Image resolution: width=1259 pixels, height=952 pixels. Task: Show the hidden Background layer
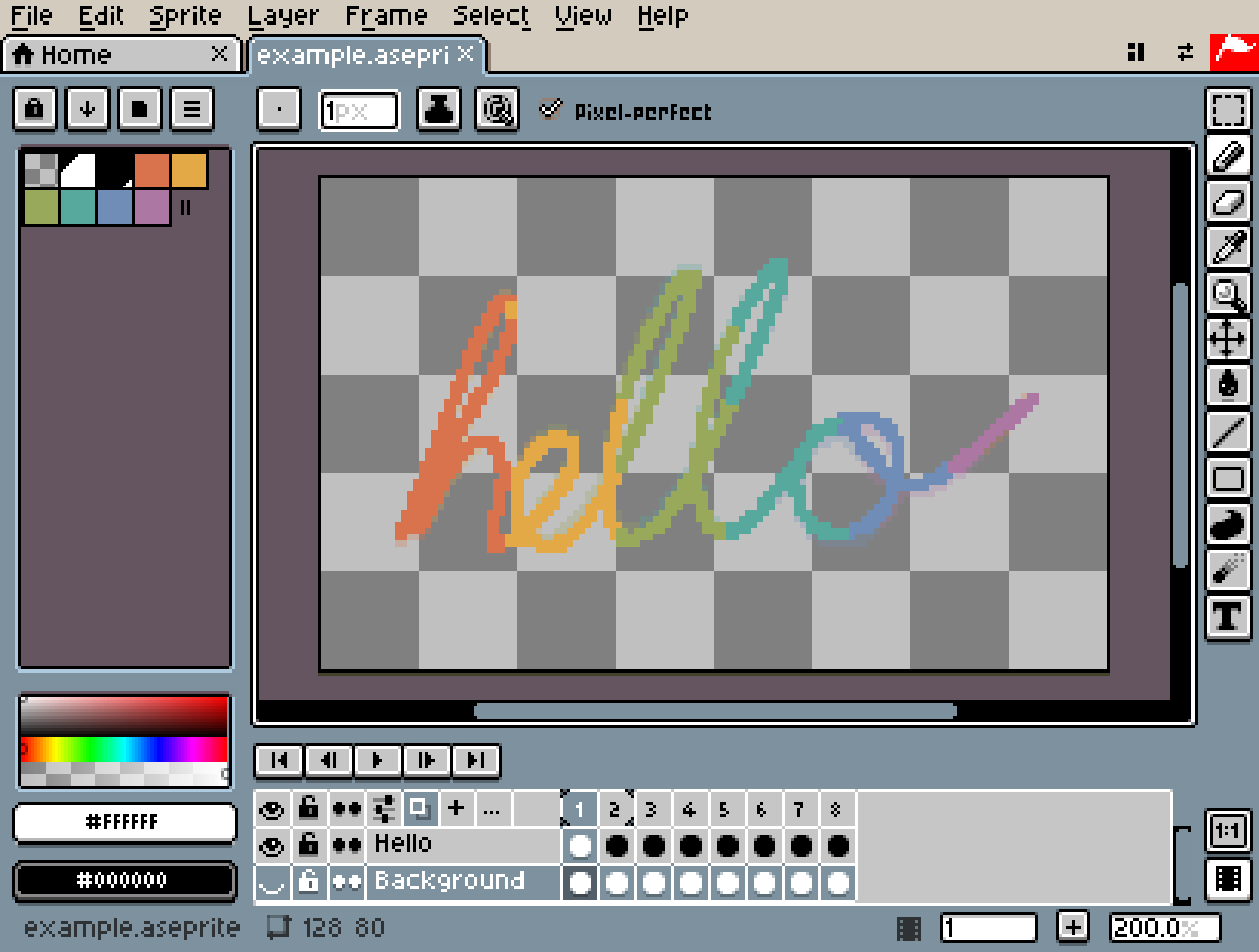pyautogui.click(x=272, y=882)
